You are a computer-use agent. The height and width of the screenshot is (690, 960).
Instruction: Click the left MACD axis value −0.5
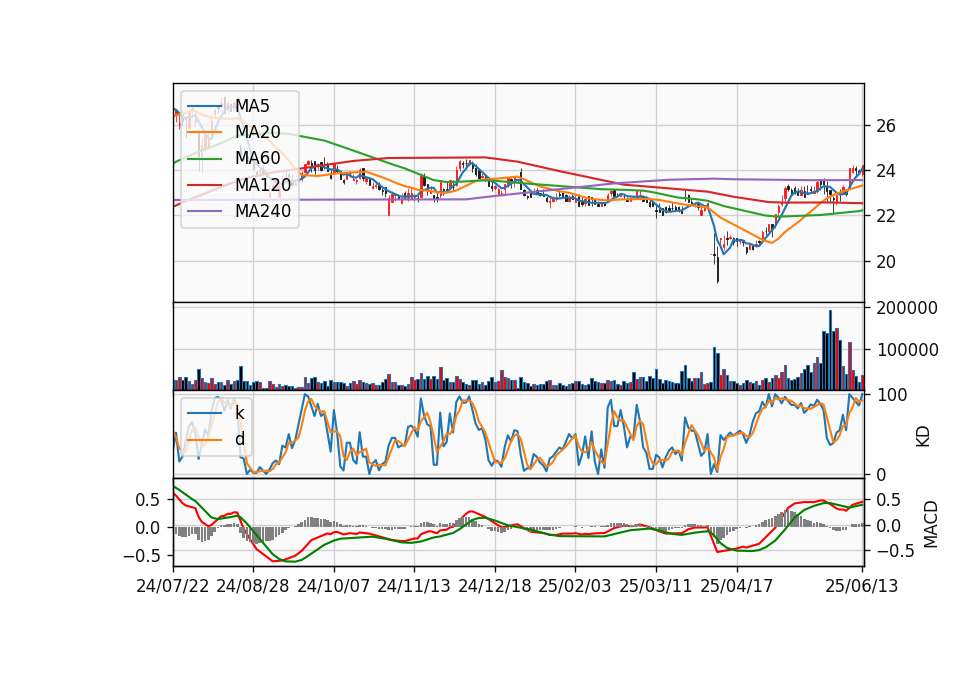point(142,556)
